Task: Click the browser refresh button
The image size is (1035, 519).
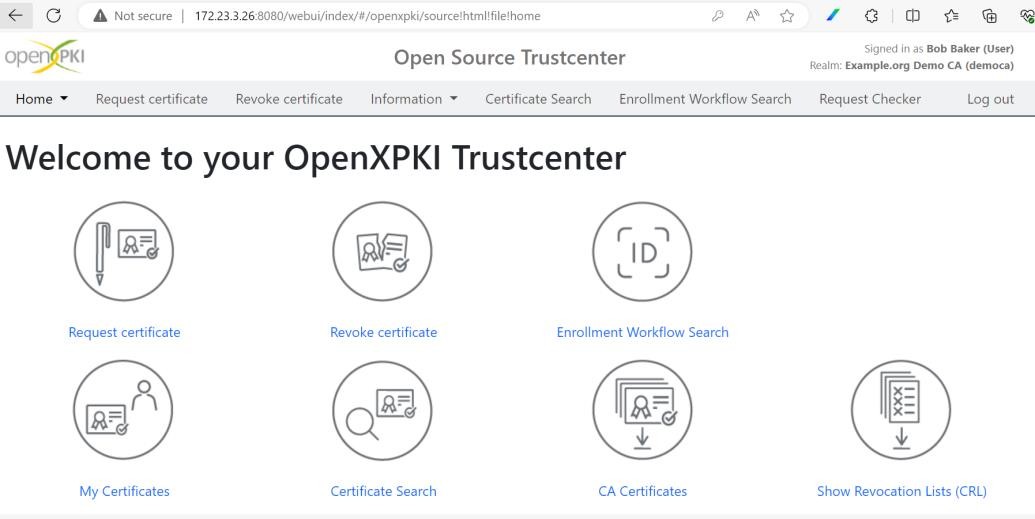Action: pos(53,16)
